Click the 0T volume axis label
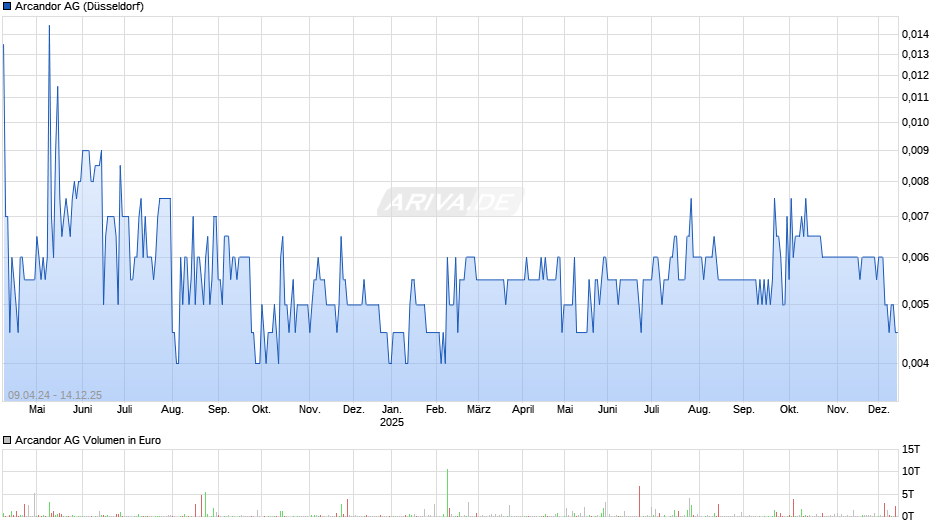The height and width of the screenshot is (526, 940). point(908,516)
